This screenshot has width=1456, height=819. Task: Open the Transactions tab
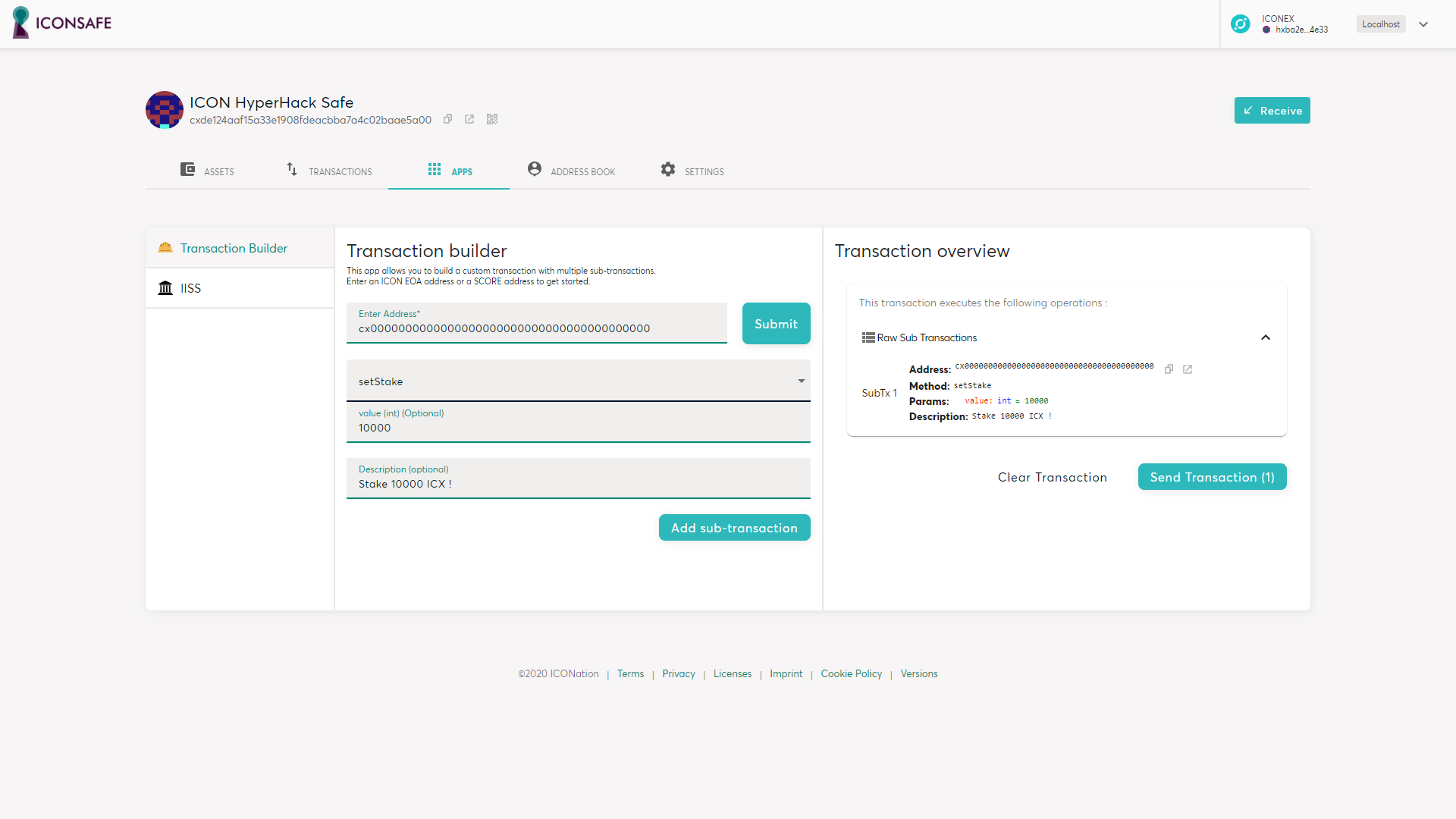pos(329,171)
